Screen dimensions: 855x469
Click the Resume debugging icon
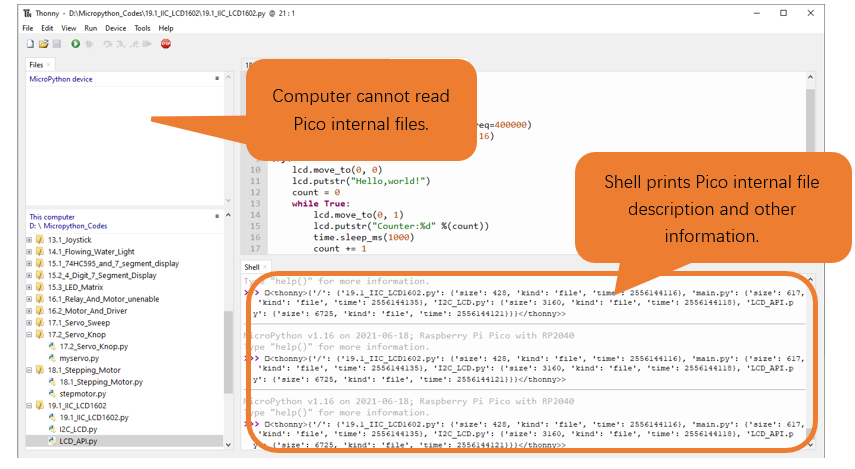click(x=147, y=44)
